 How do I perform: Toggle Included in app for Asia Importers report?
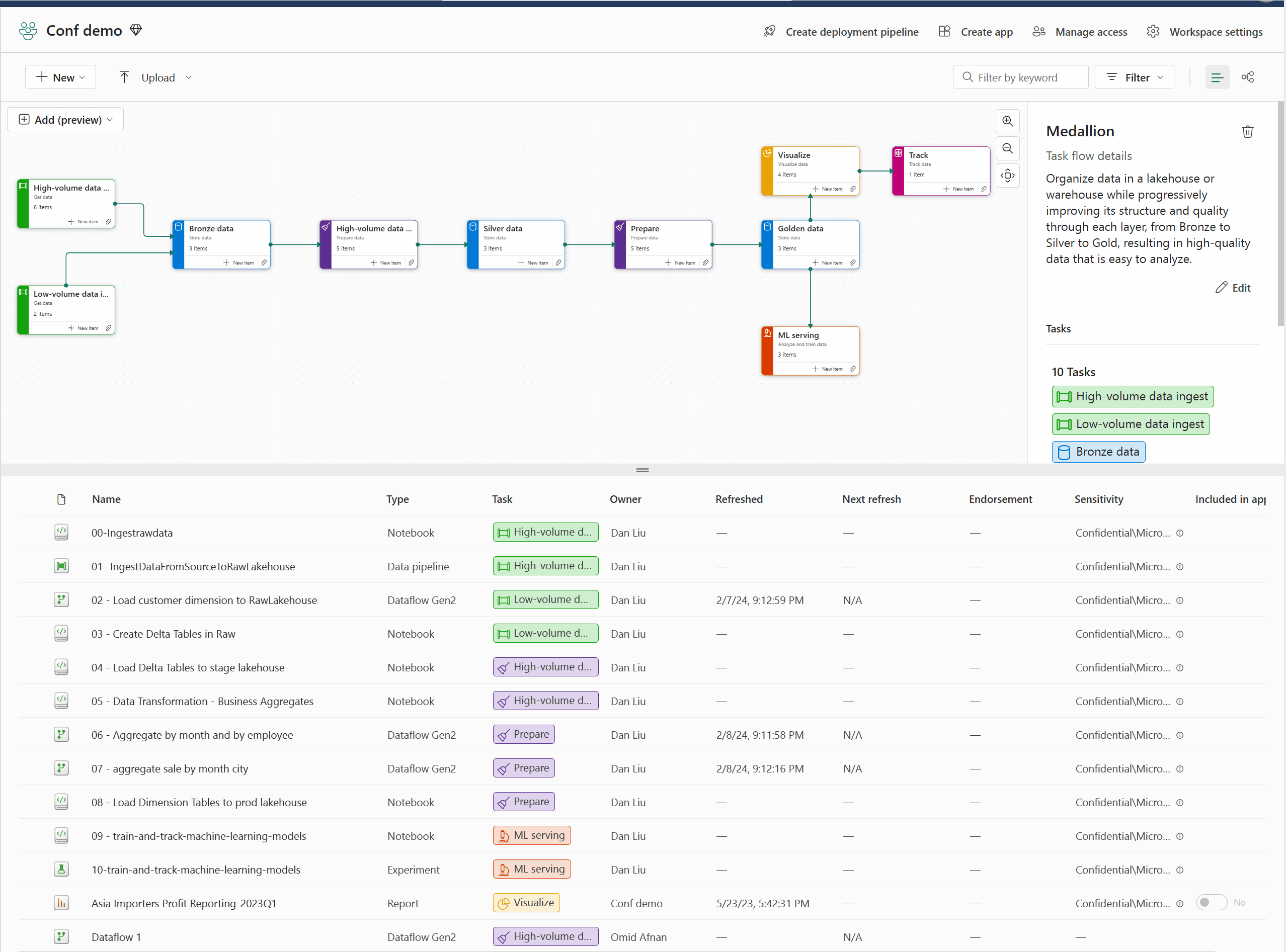[1211, 902]
